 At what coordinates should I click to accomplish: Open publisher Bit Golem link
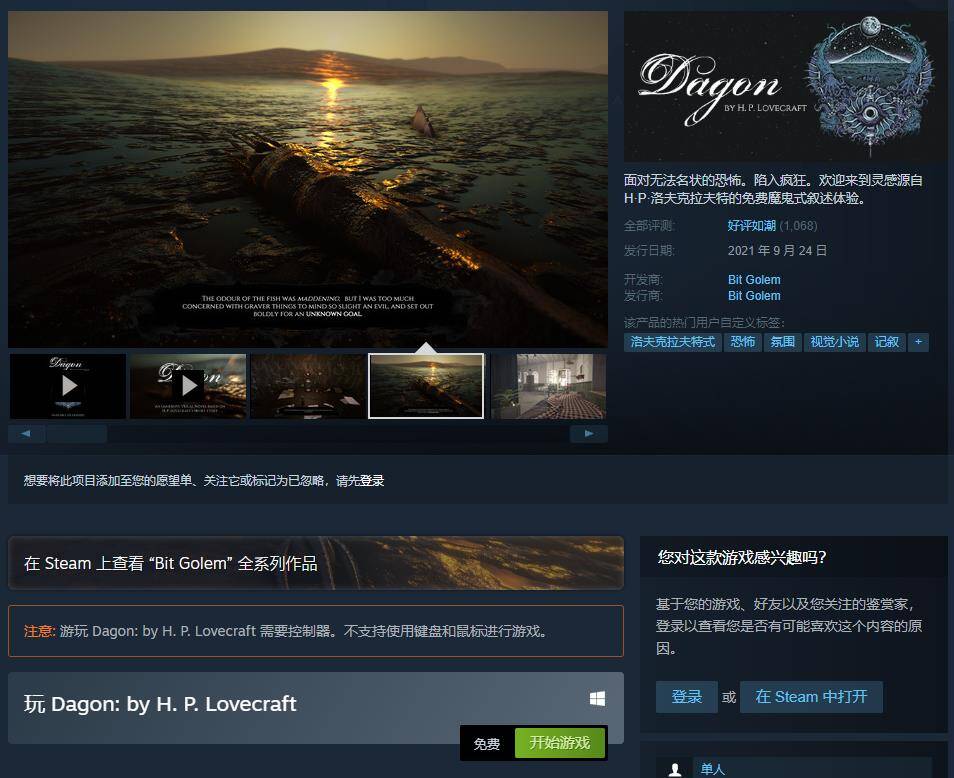coord(754,296)
